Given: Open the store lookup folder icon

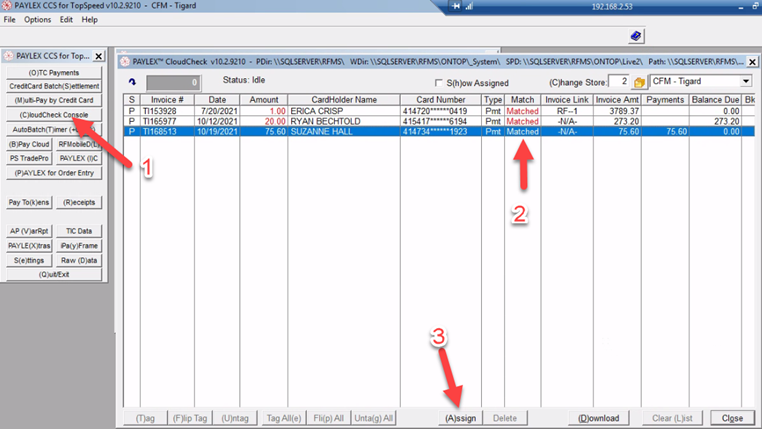Looking at the screenshot, I should [639, 81].
